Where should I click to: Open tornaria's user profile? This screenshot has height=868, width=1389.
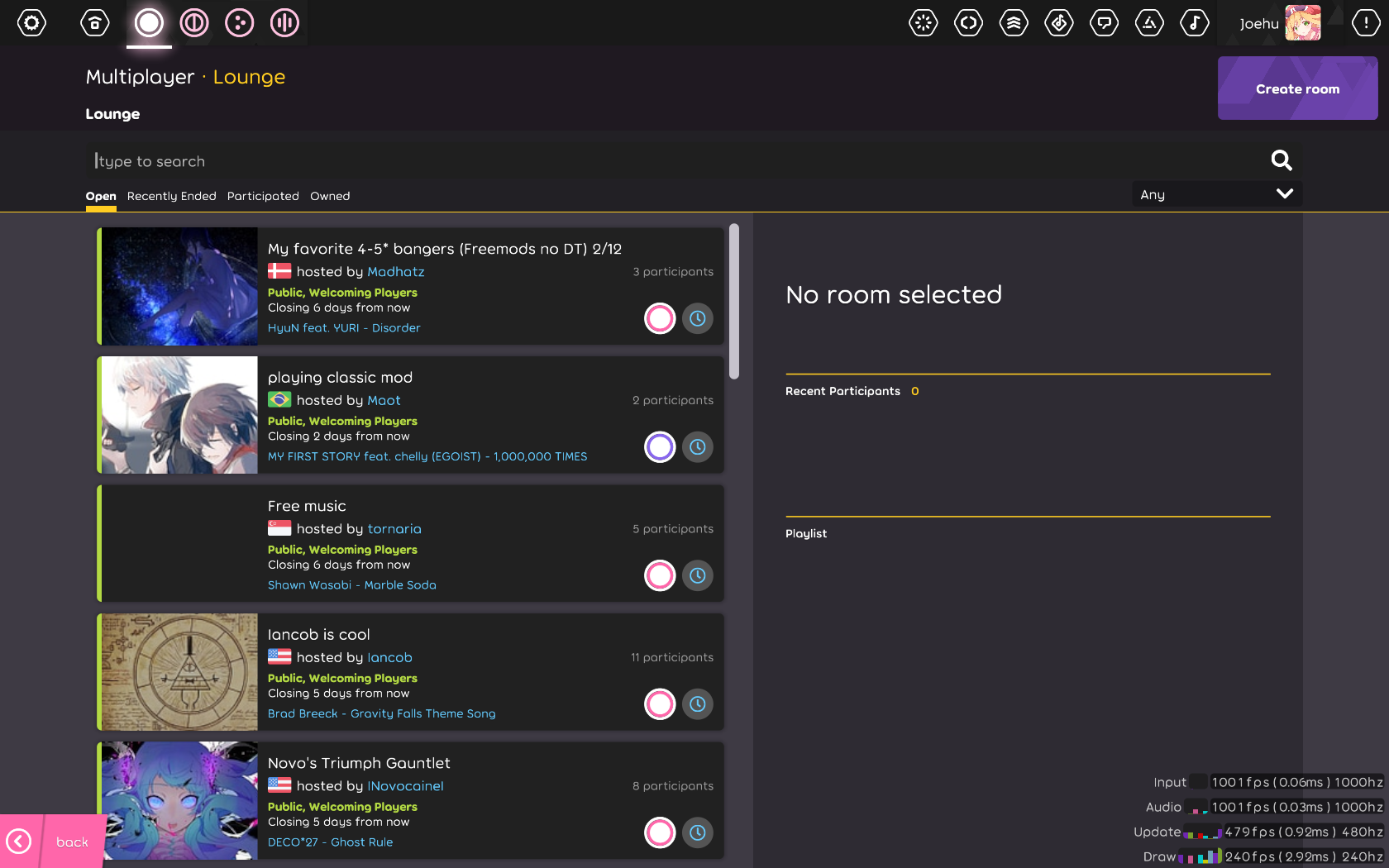pyautogui.click(x=394, y=528)
